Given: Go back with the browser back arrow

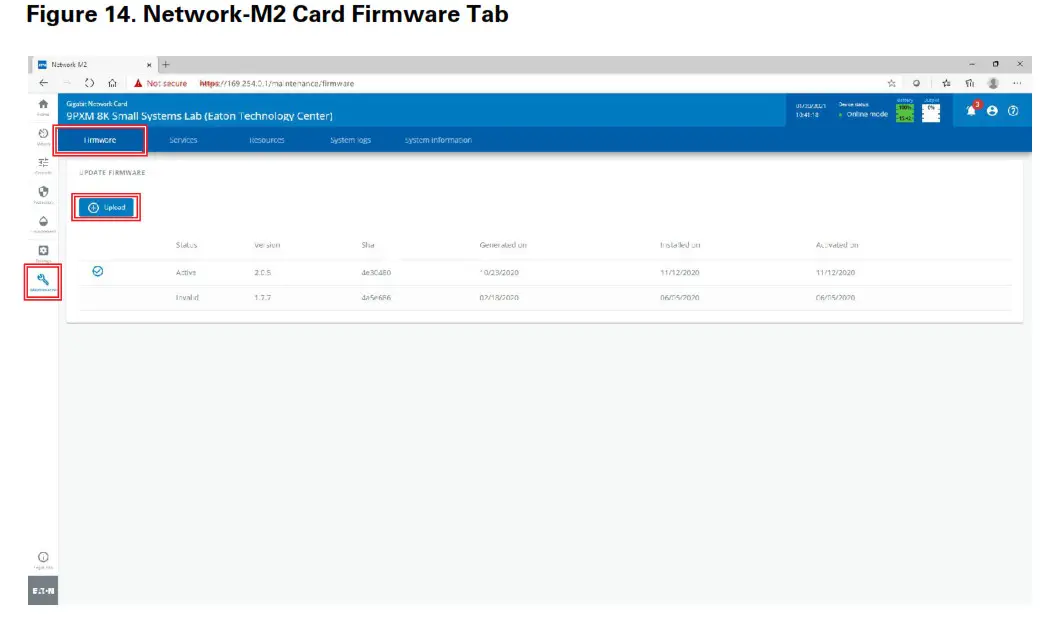Looking at the screenshot, I should tap(44, 83).
